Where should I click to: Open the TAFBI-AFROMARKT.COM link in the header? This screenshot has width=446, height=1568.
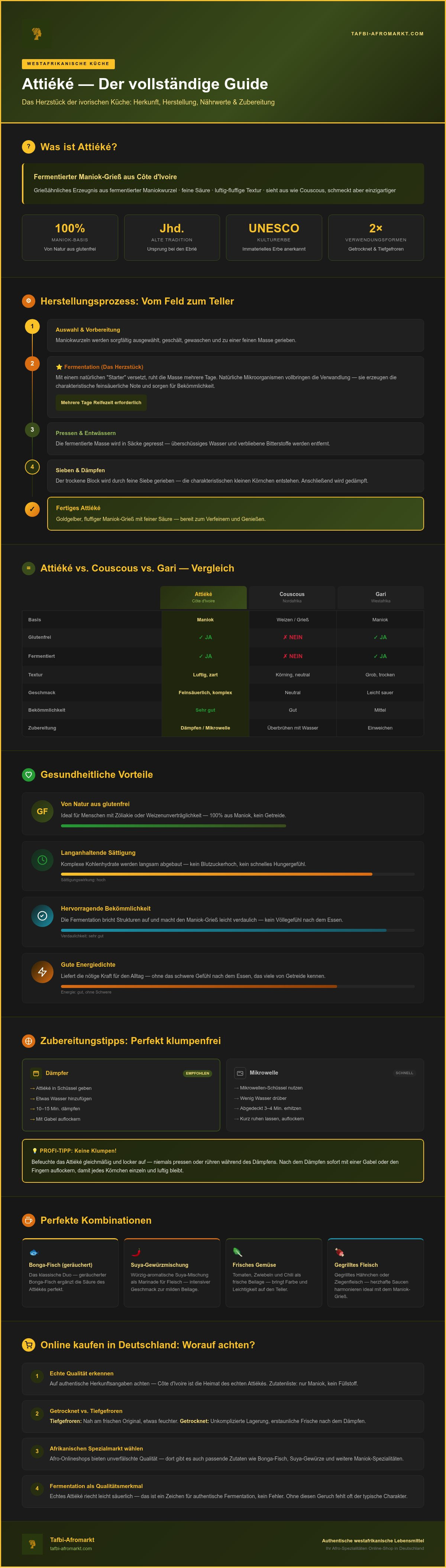[387, 33]
